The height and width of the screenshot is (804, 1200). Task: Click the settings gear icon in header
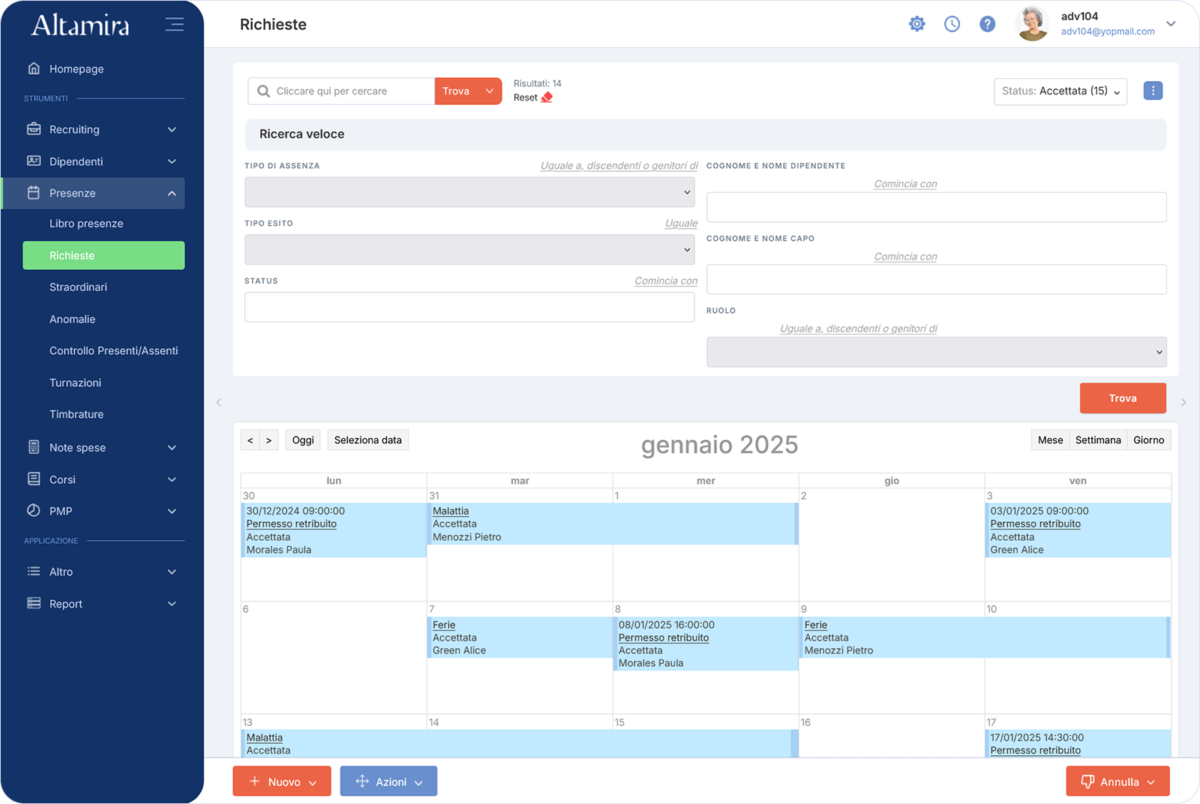click(x=917, y=24)
